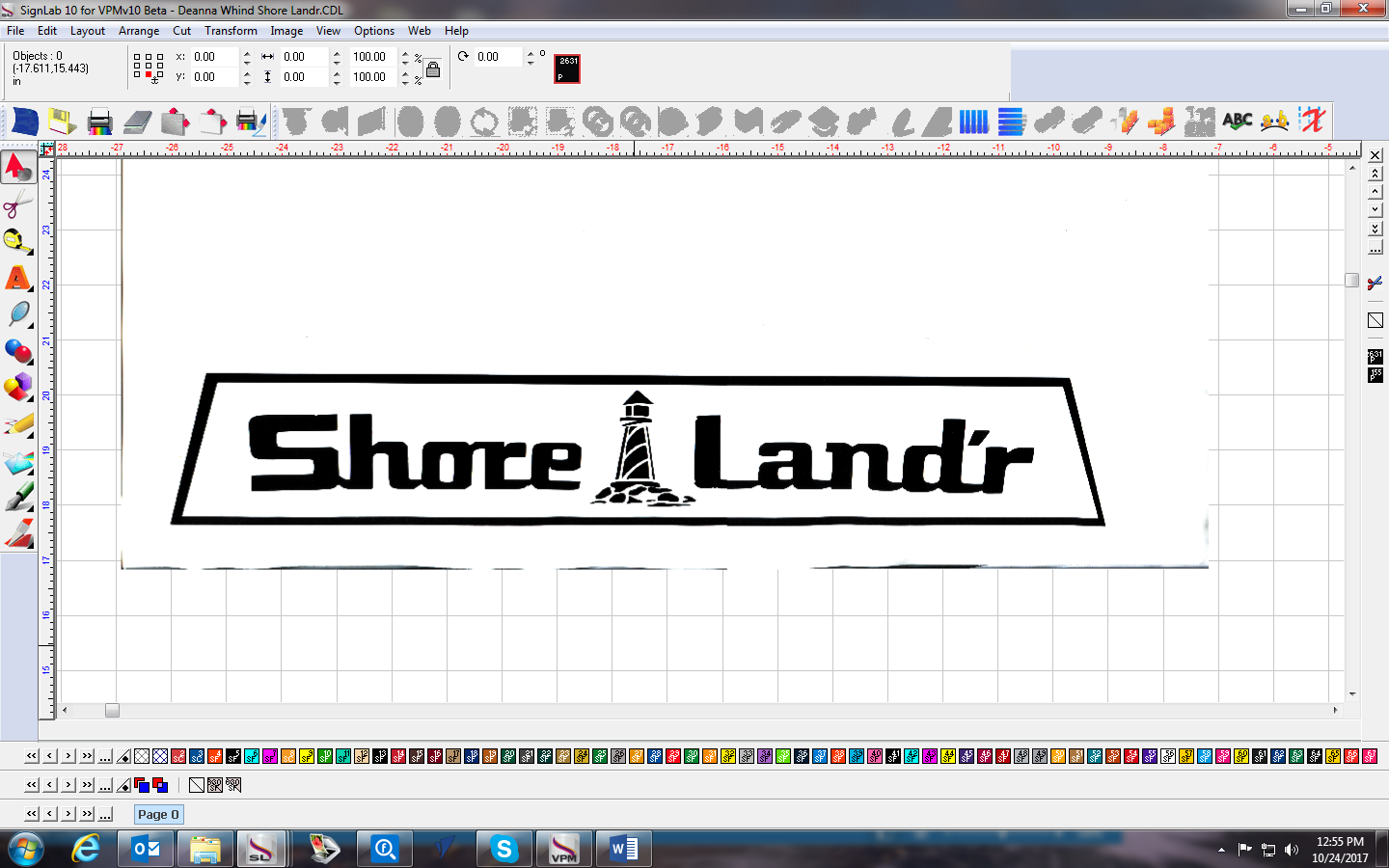Click the red X kerning icon

click(1312, 122)
